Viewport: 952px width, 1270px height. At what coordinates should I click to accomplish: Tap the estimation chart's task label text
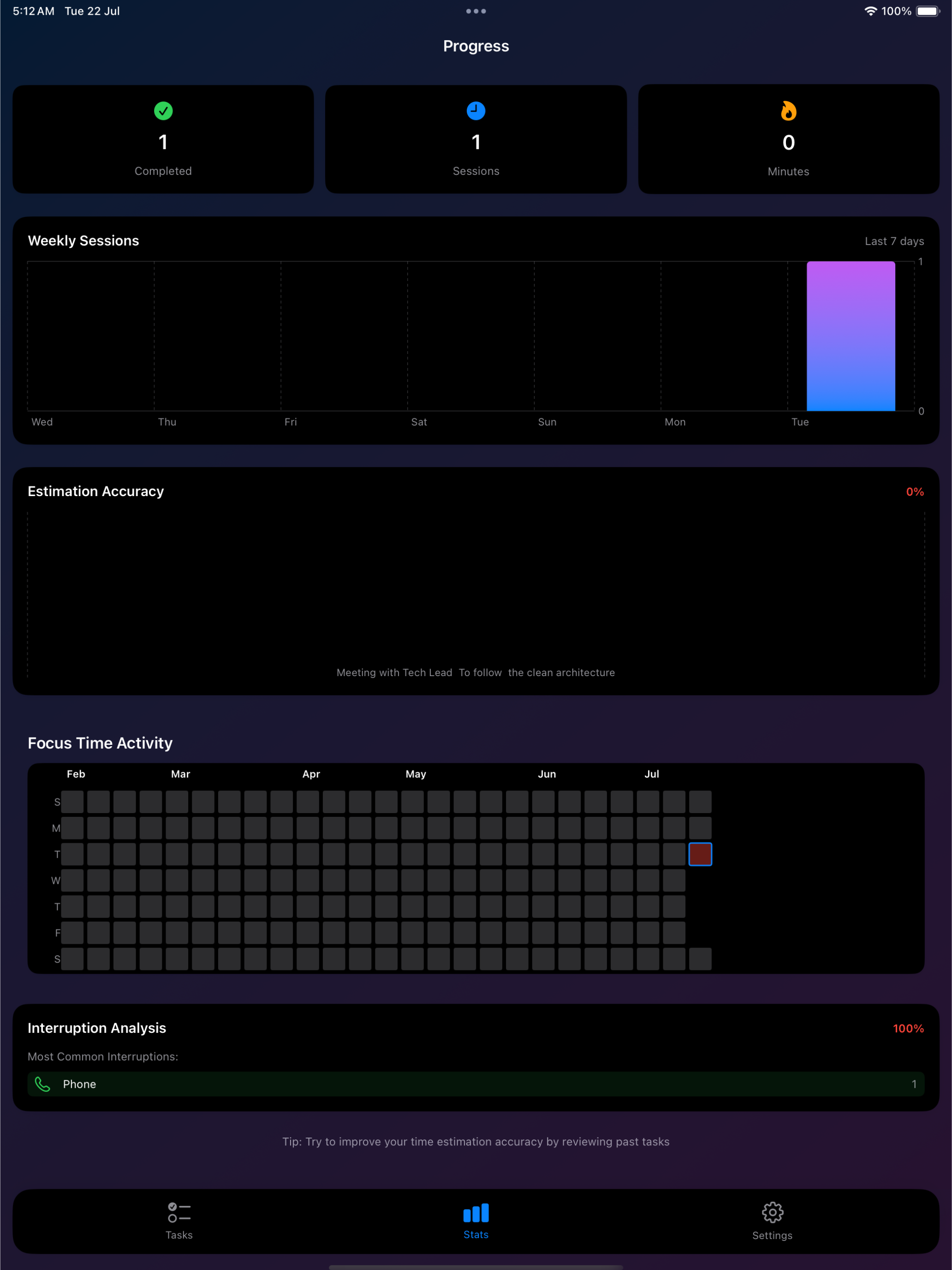coord(476,672)
